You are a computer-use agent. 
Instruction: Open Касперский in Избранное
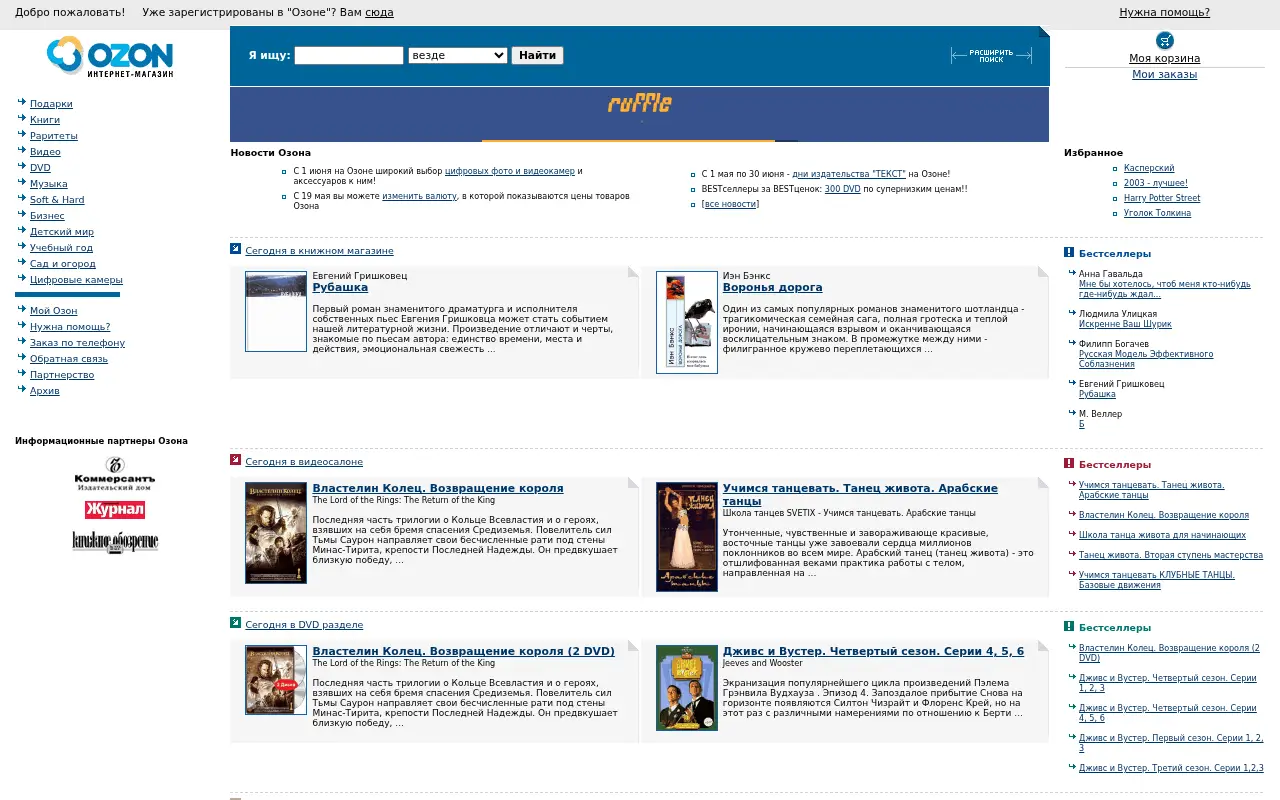click(x=1149, y=169)
